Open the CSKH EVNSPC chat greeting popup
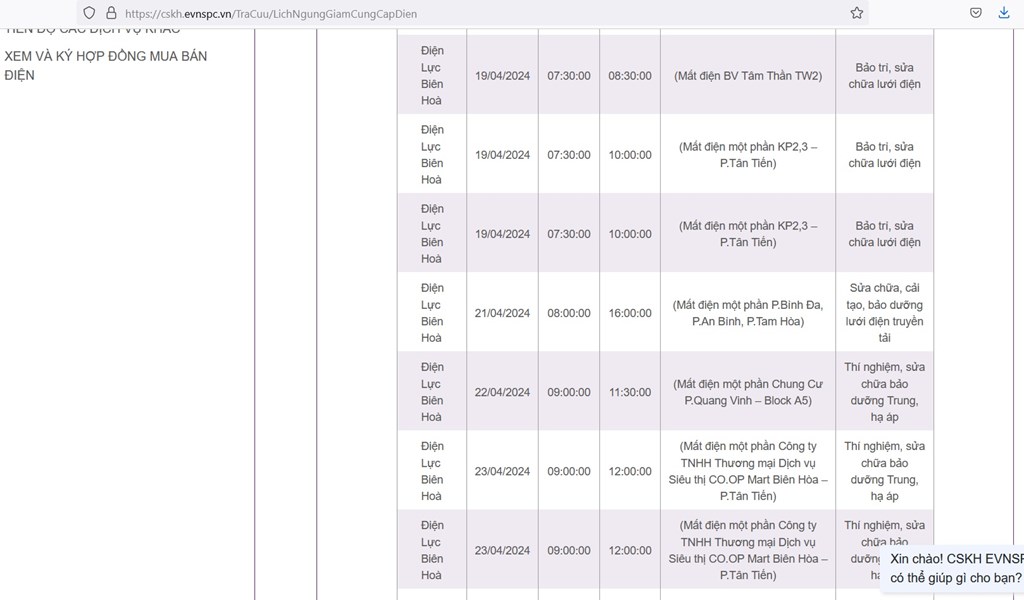 pyautogui.click(x=953, y=569)
